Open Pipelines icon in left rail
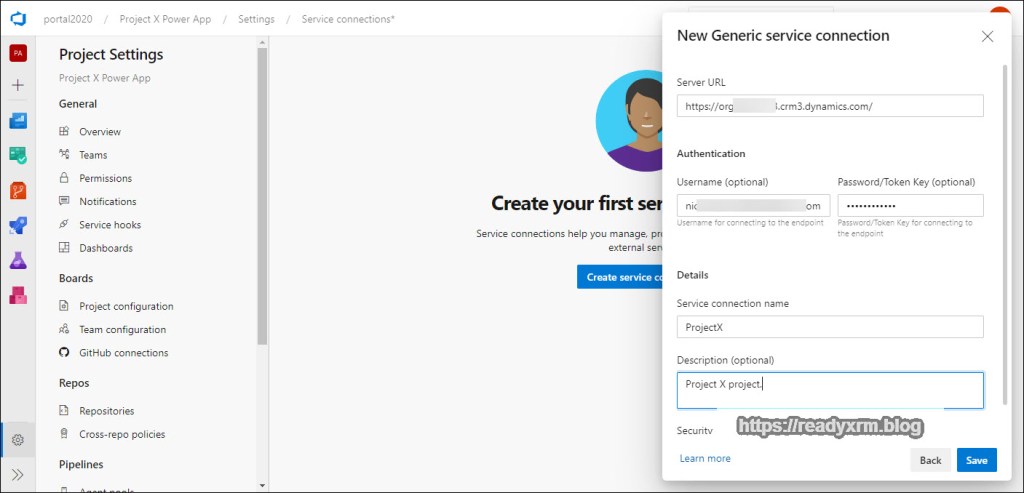The image size is (1024, 493). [18, 225]
